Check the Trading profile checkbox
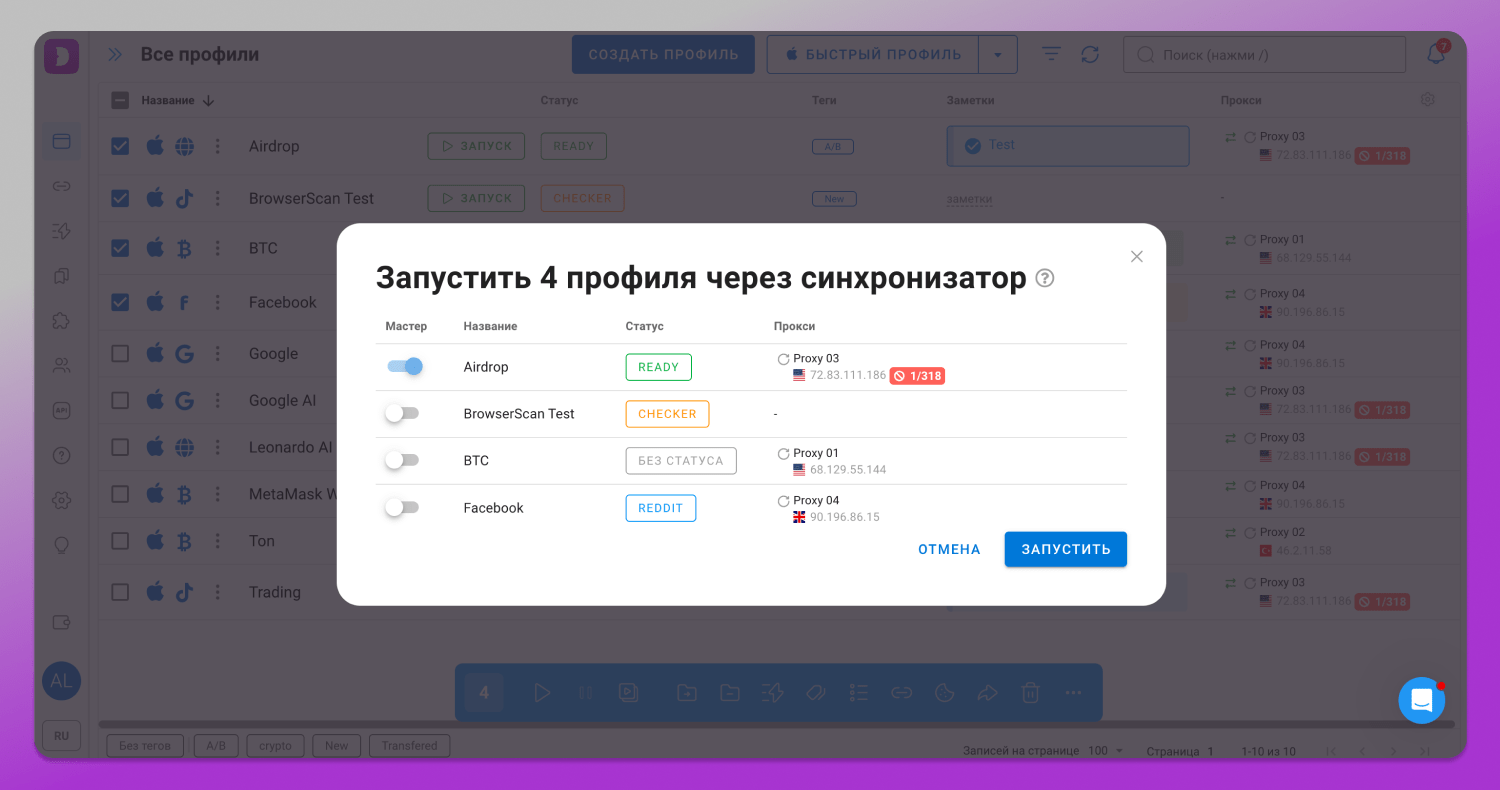The width and height of the screenshot is (1500, 790). [x=120, y=592]
